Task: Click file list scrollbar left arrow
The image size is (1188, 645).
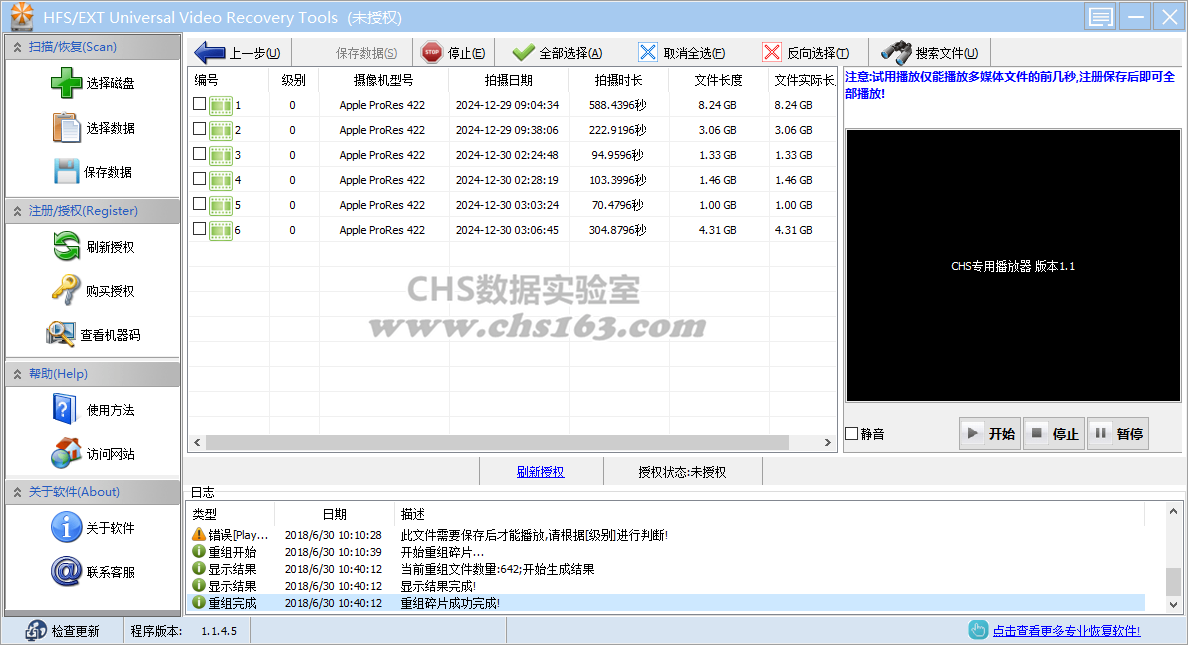Action: pos(197,443)
